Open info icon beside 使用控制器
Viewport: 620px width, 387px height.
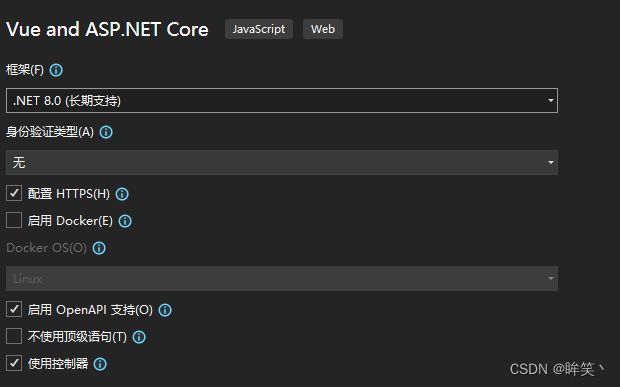[x=100, y=364]
